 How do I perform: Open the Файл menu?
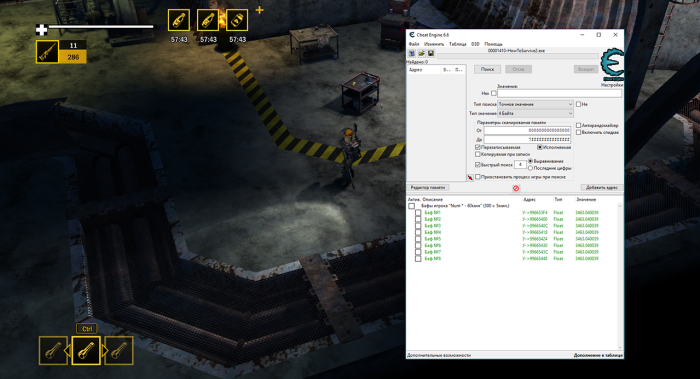pyautogui.click(x=413, y=44)
